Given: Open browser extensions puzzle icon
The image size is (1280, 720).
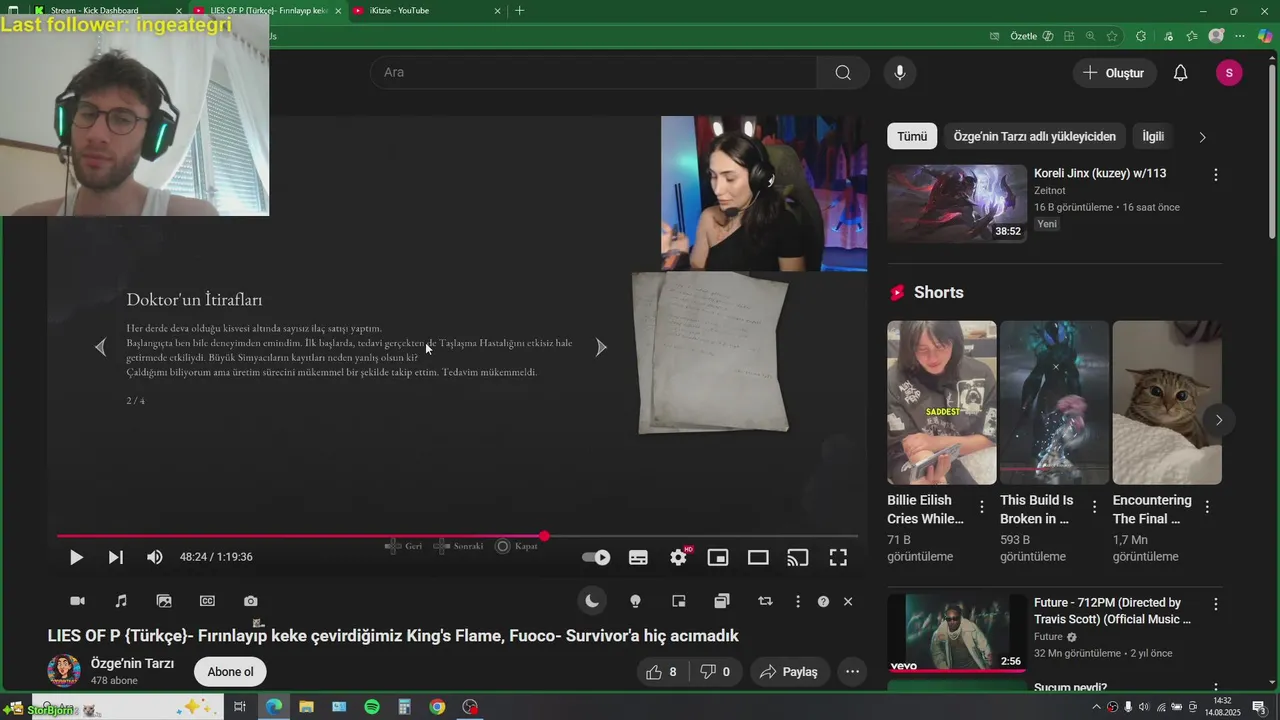Looking at the screenshot, I should [1141, 36].
